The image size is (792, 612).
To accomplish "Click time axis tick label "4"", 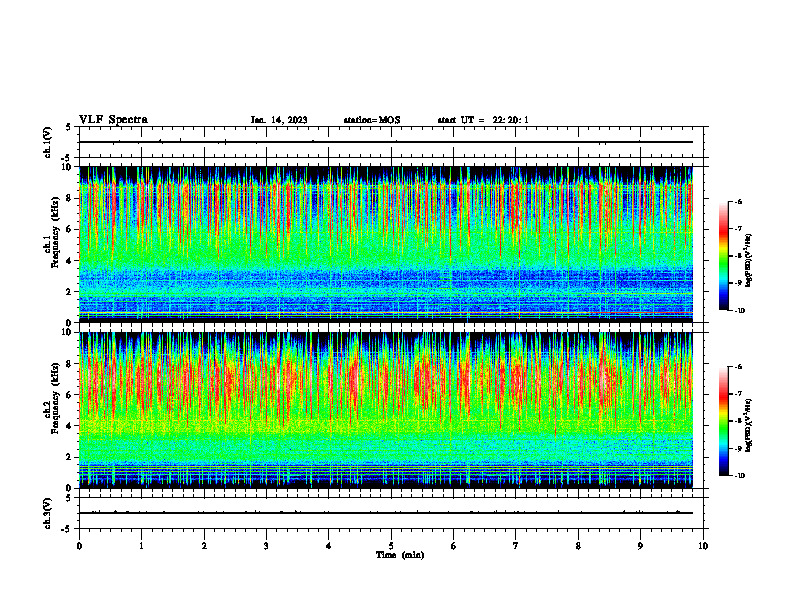I will 329,546.
